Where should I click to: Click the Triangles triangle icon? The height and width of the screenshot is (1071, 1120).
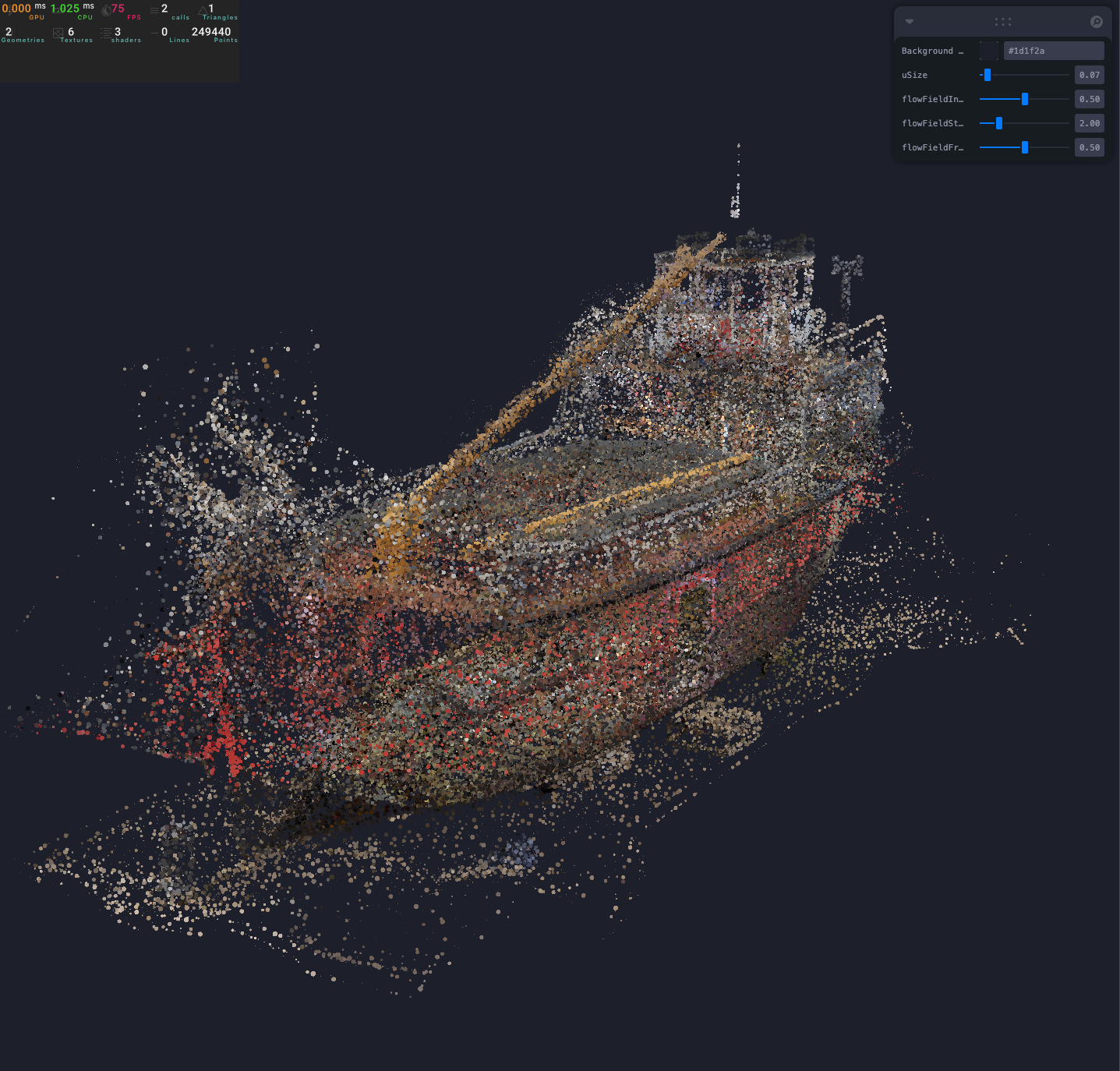point(203,10)
